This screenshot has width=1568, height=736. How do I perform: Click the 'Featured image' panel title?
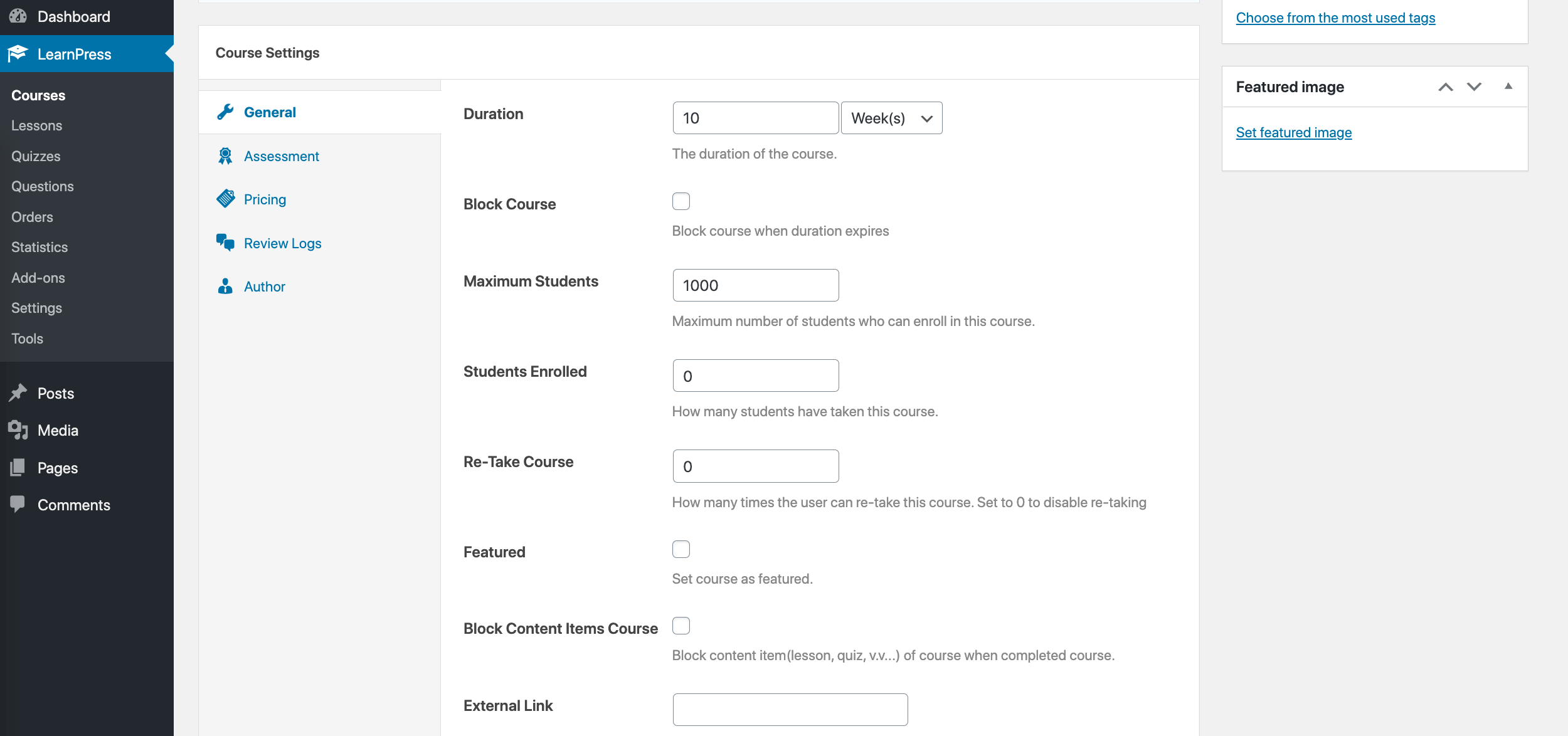(1290, 87)
